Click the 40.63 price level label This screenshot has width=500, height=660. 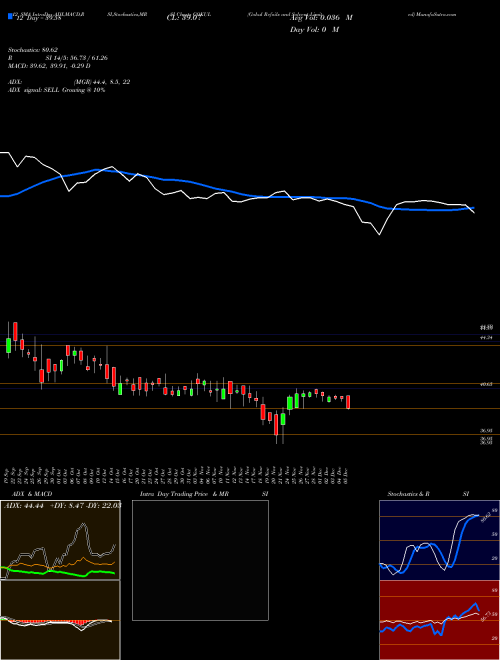coord(486,384)
